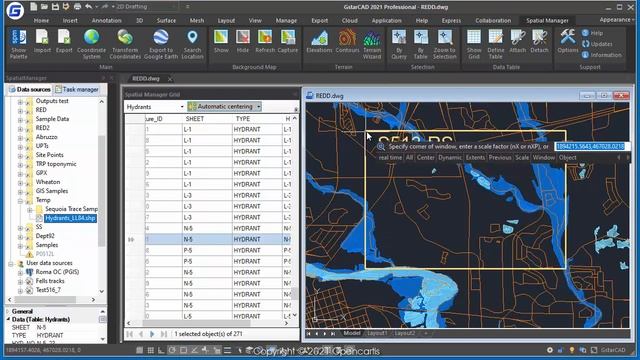640x360 pixels.
Task: Choose the Window zoom option
Action: tap(544, 158)
